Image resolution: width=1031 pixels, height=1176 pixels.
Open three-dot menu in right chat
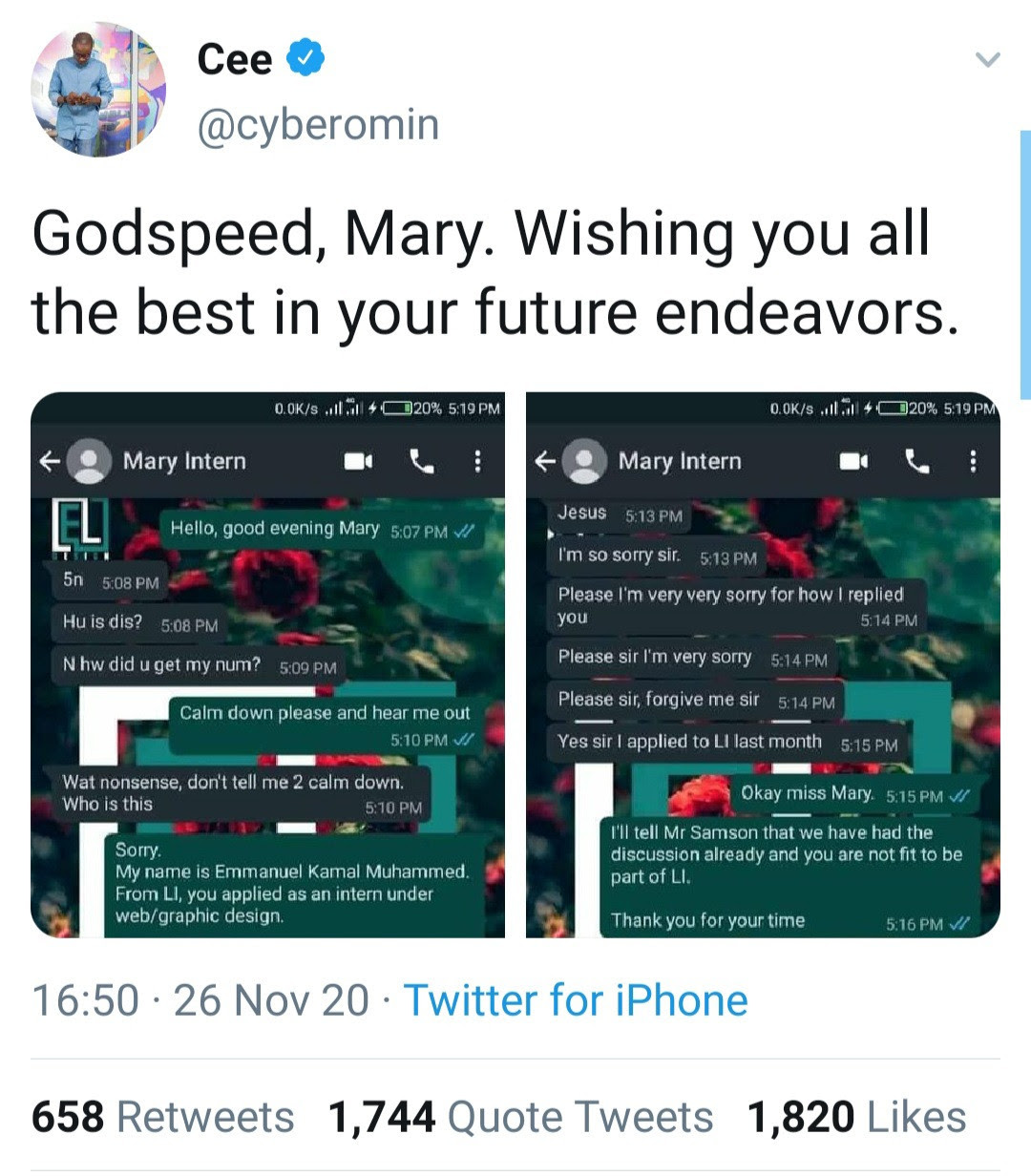coord(973,462)
